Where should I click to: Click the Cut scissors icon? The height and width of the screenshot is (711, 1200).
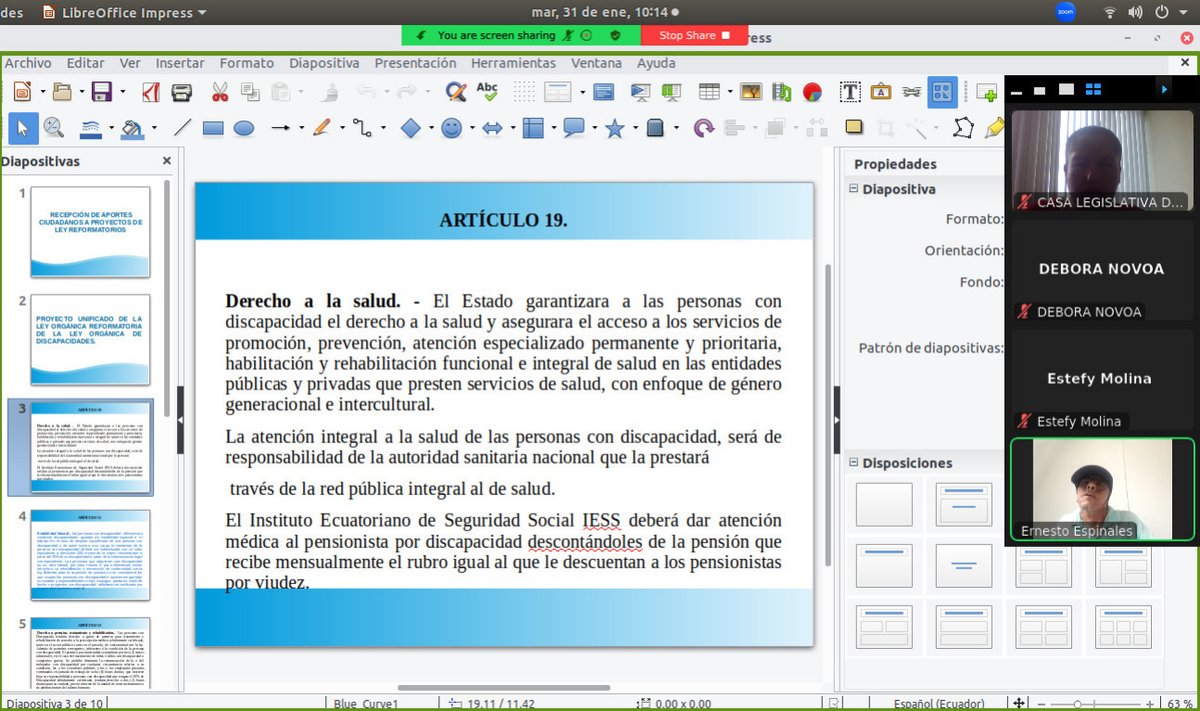tap(220, 92)
